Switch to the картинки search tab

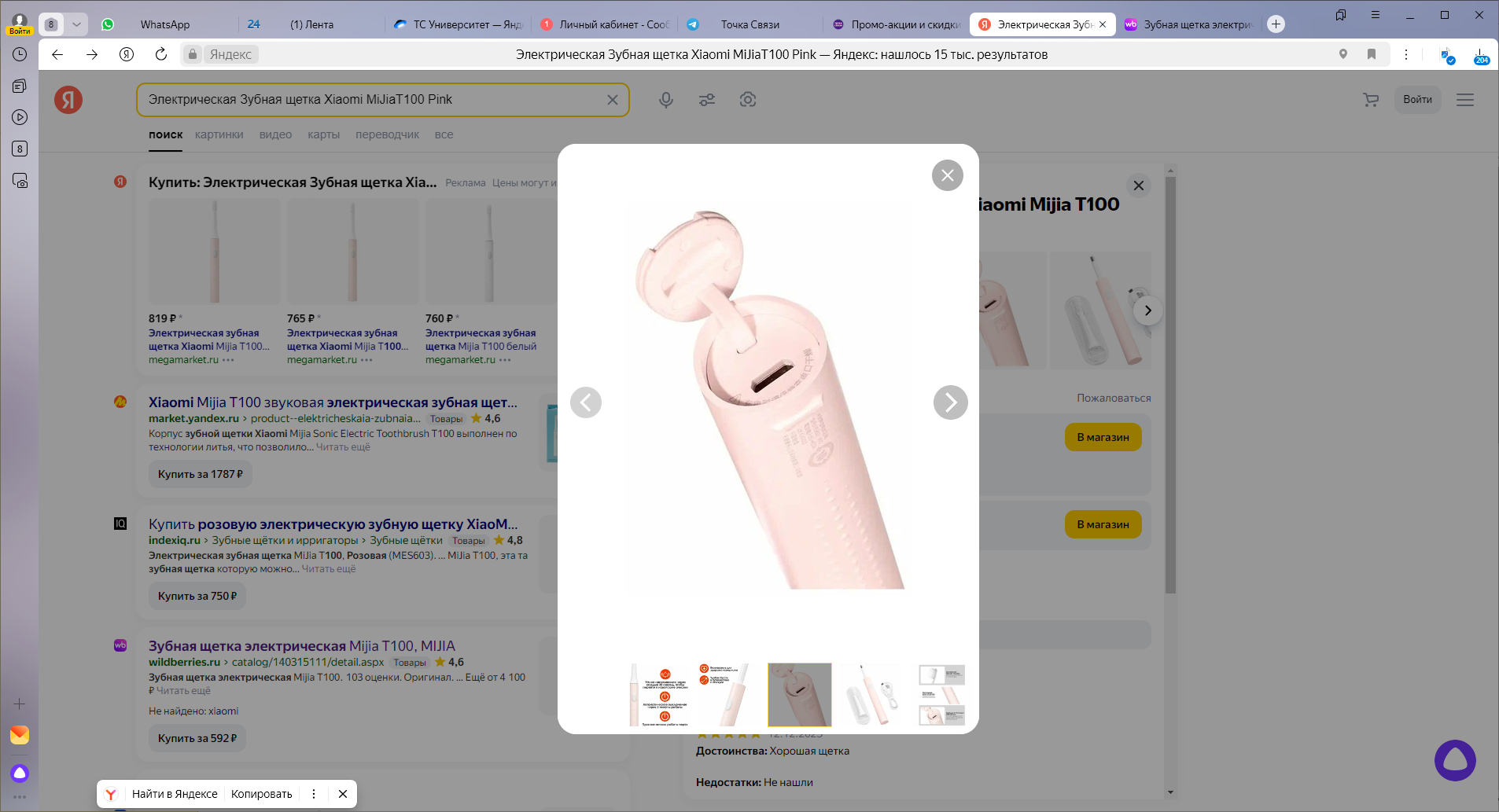coord(219,134)
